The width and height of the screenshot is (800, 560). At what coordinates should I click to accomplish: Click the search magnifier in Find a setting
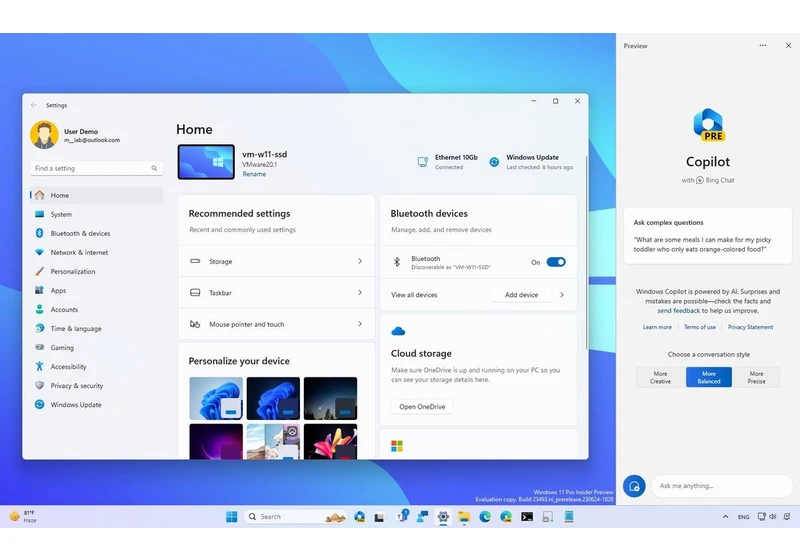(x=154, y=168)
